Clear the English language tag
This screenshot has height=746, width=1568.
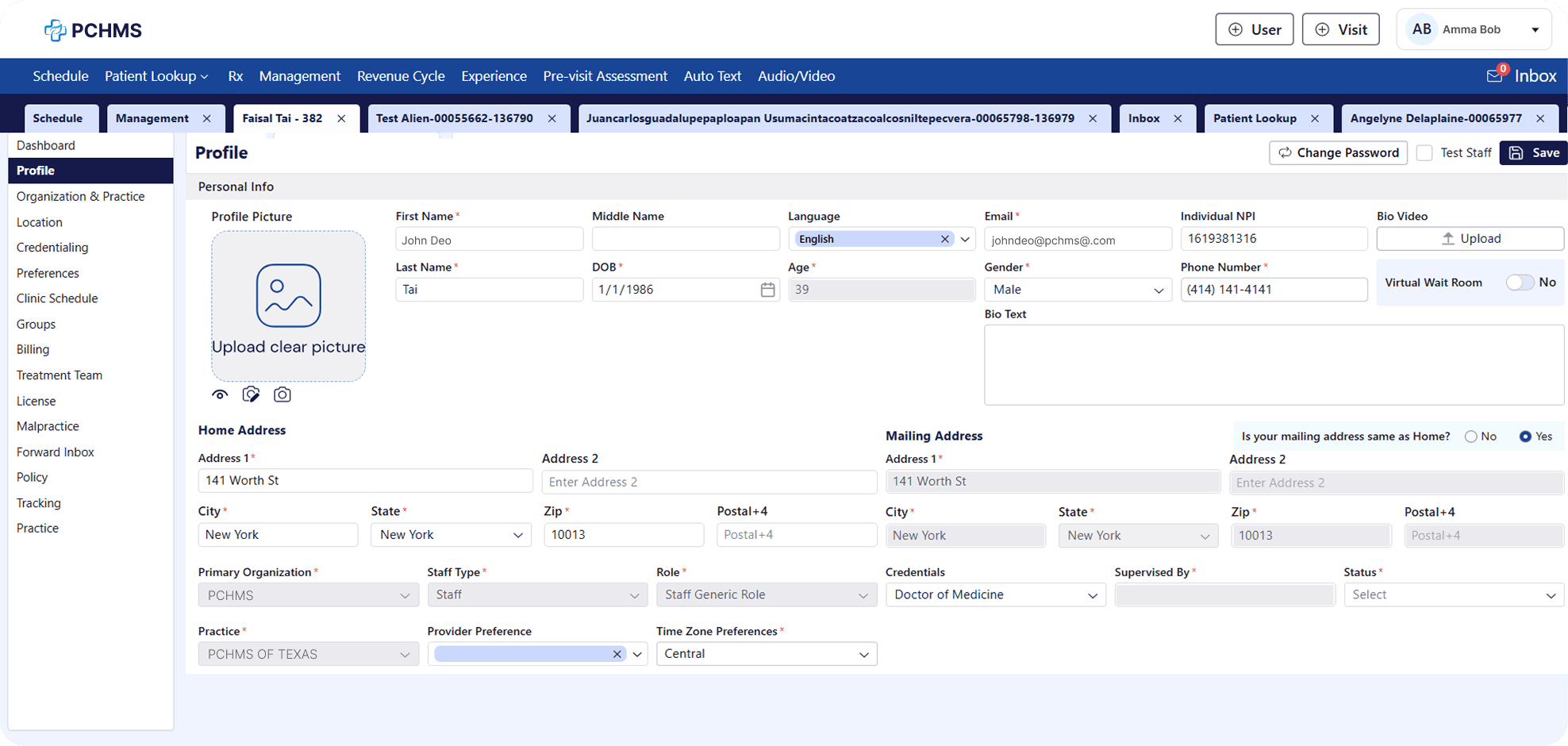(944, 240)
